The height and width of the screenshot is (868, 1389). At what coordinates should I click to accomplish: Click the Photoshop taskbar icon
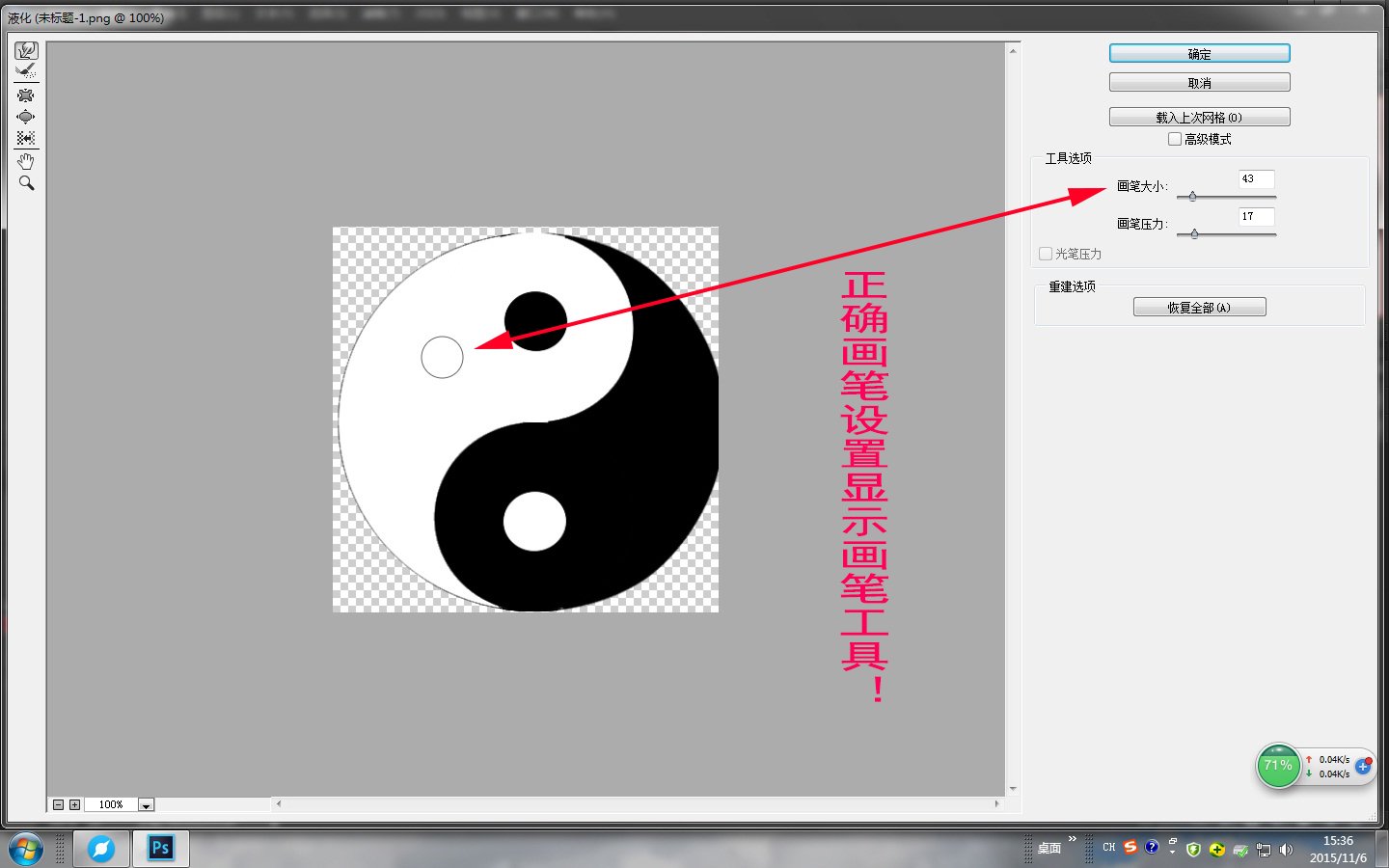(x=160, y=849)
